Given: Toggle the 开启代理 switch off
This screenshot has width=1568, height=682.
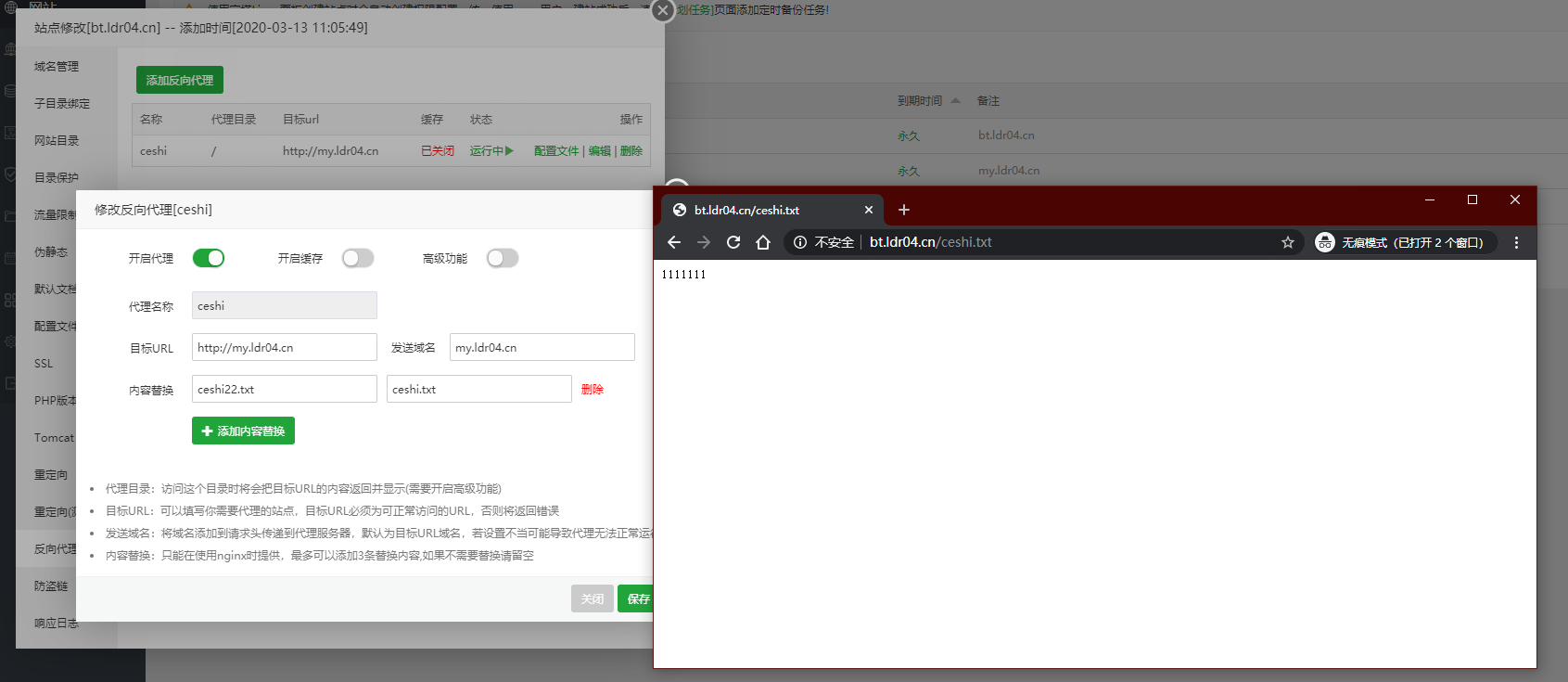Looking at the screenshot, I should [x=209, y=258].
